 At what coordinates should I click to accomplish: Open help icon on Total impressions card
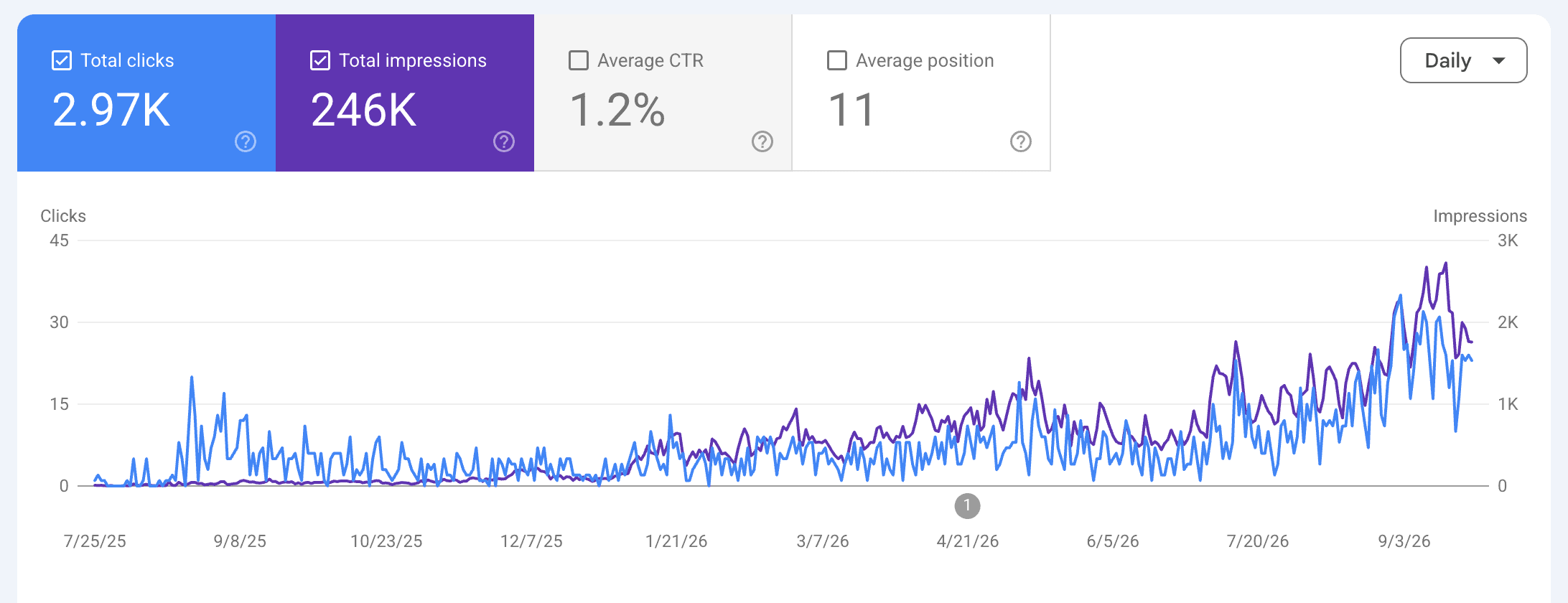tap(504, 141)
